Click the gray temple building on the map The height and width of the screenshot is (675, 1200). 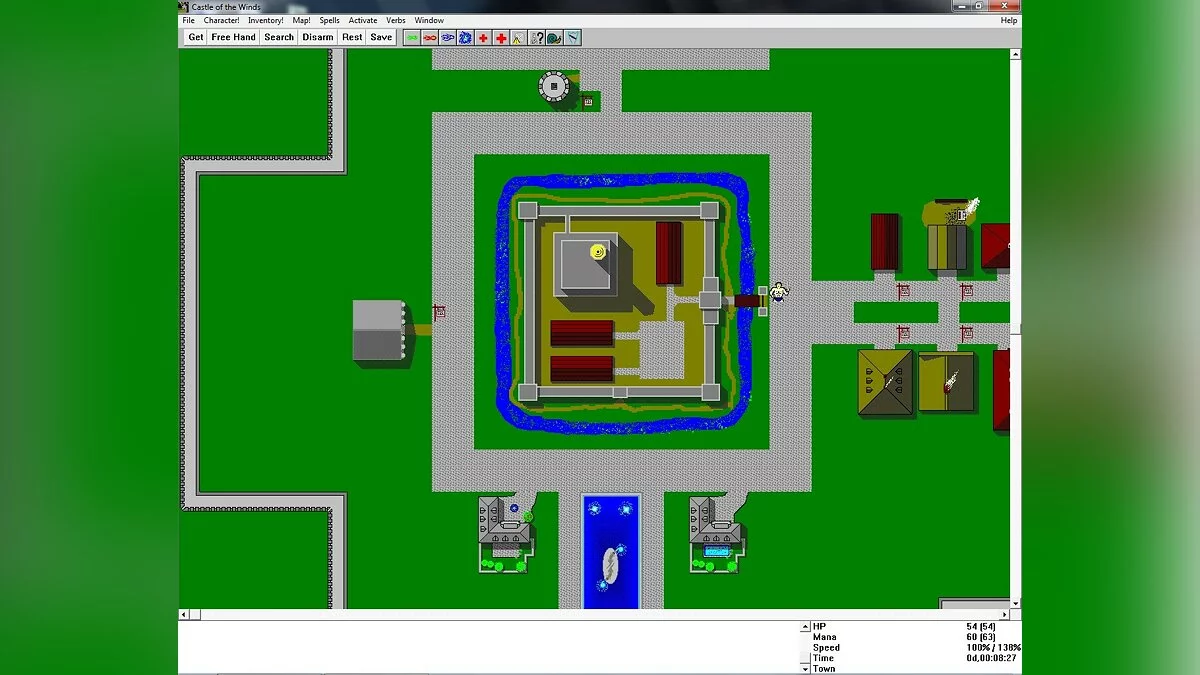[x=378, y=330]
